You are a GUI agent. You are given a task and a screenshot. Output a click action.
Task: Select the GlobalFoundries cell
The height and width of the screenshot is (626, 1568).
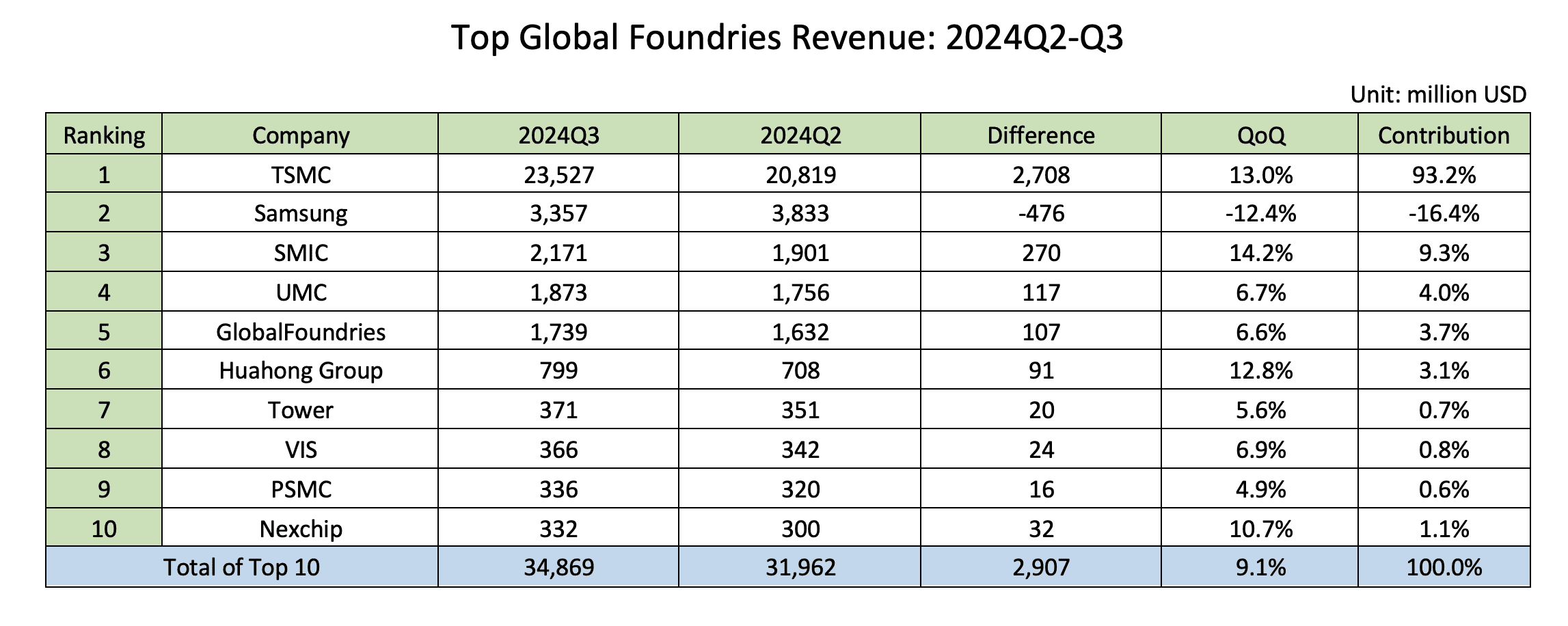coord(300,331)
